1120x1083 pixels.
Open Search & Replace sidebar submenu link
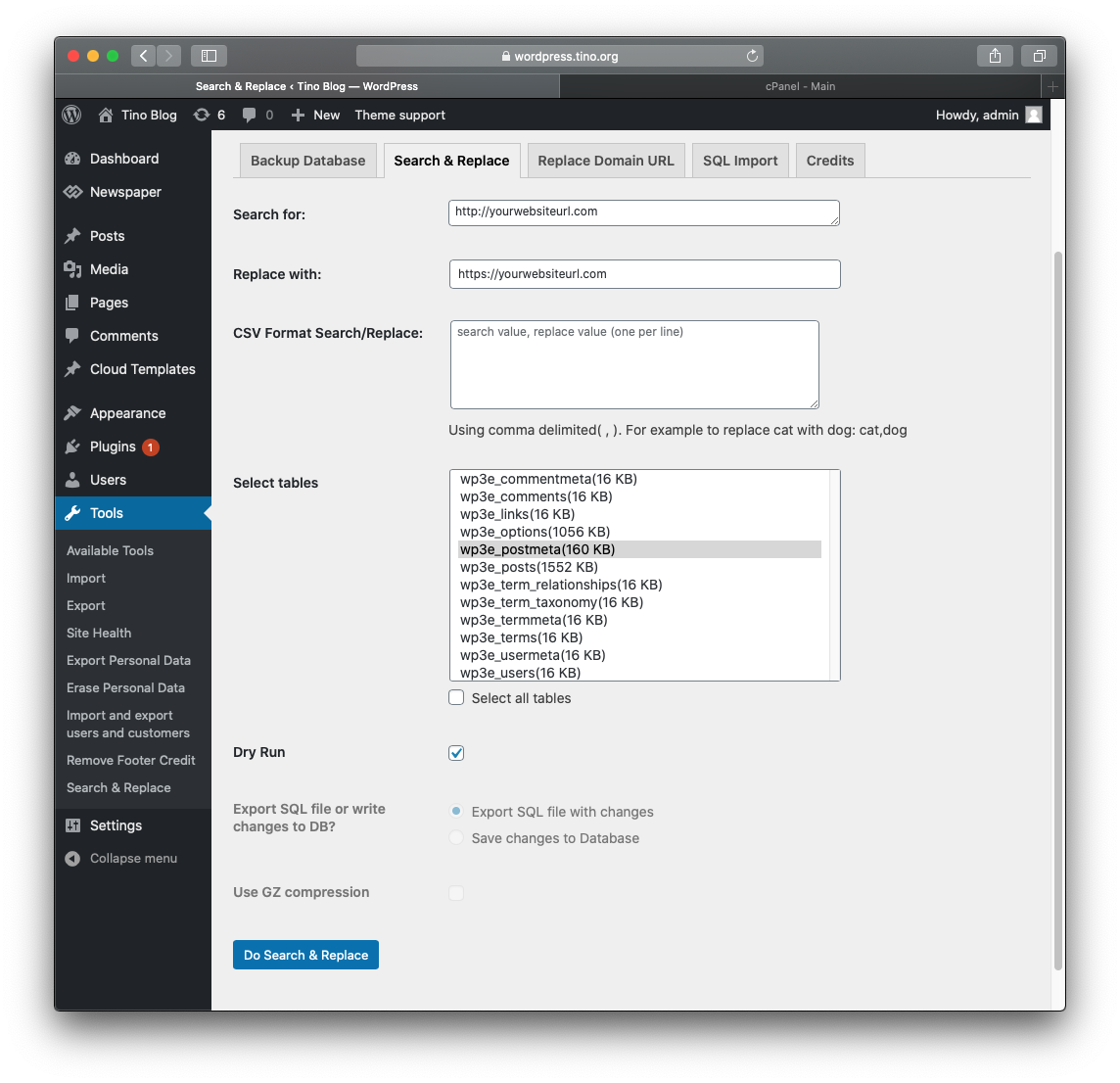pyautogui.click(x=118, y=788)
